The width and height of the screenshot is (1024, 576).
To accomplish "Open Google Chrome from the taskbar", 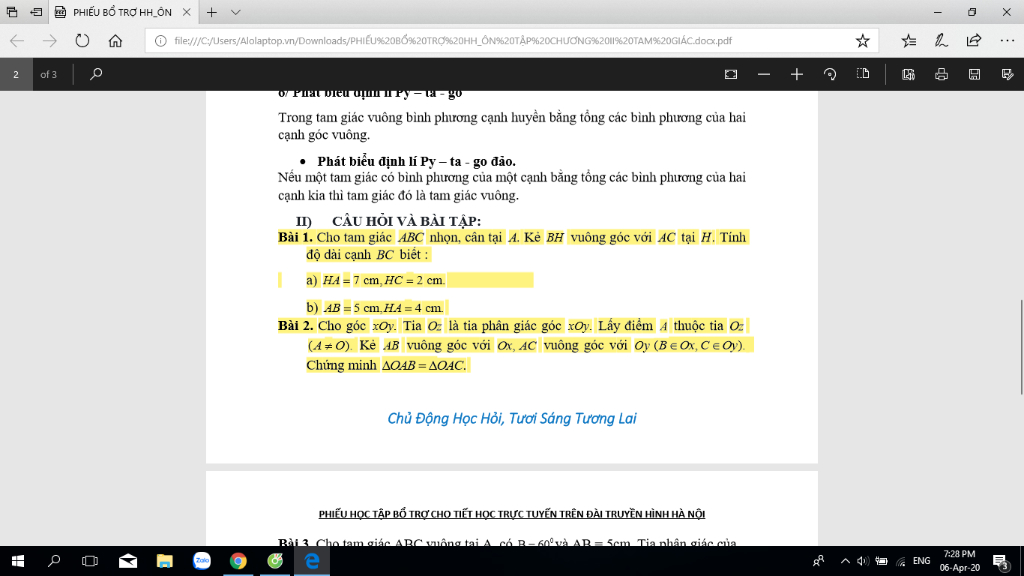I will click(238, 561).
